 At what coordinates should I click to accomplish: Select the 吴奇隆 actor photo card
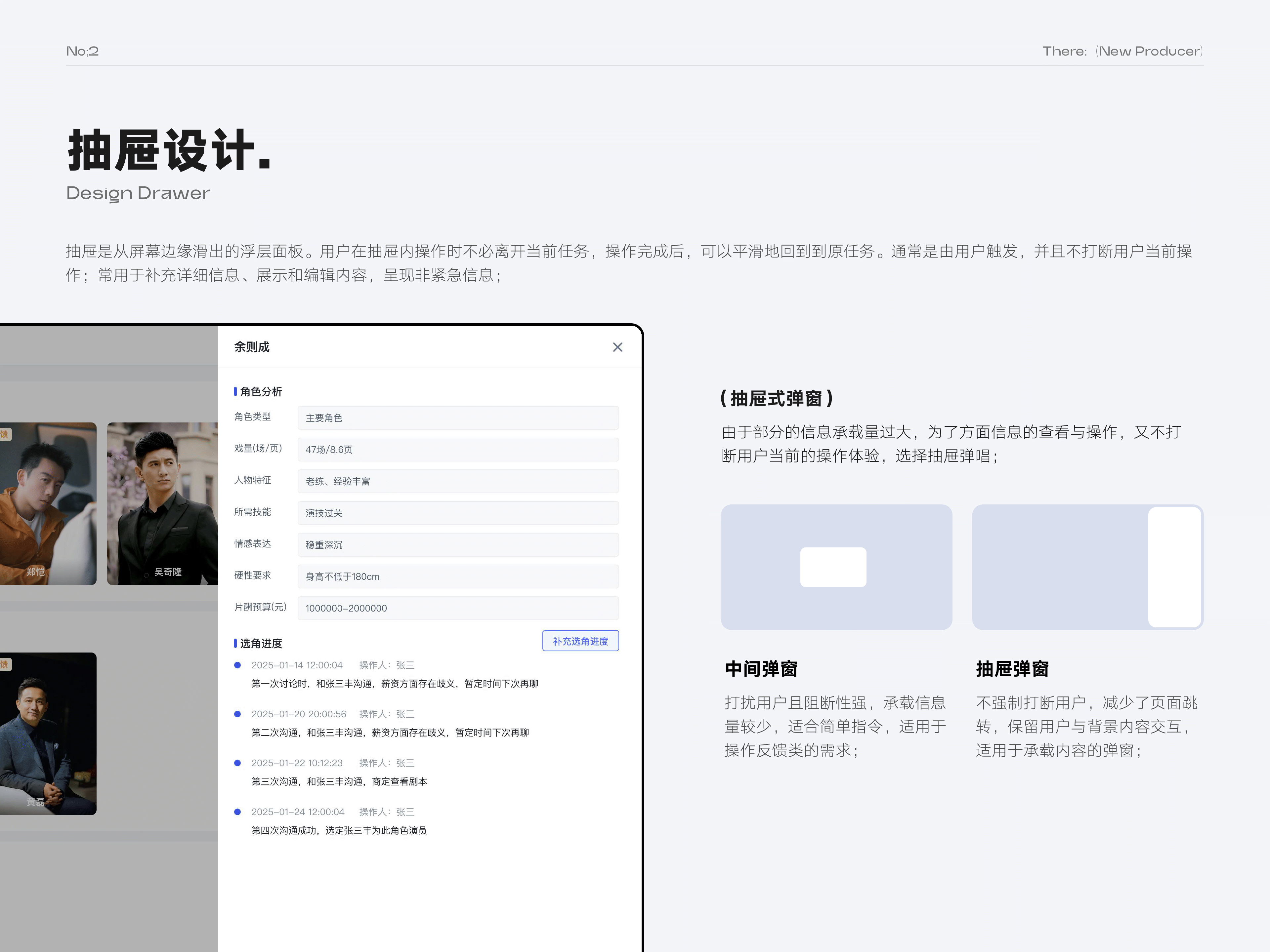(162, 504)
